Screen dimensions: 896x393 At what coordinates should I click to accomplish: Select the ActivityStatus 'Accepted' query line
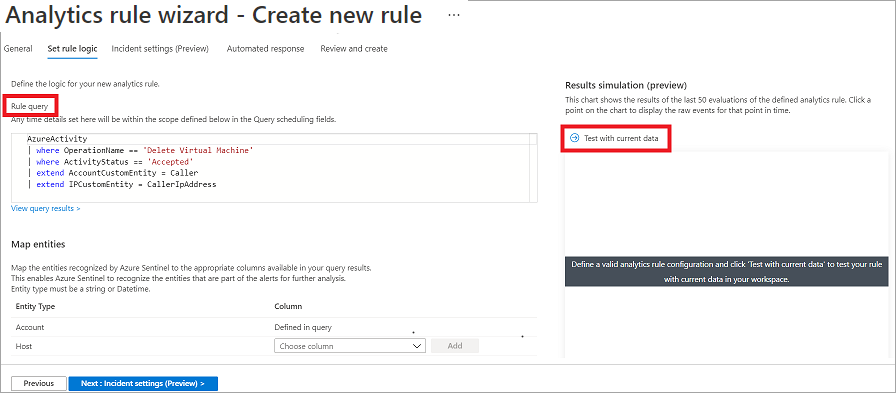pos(110,162)
